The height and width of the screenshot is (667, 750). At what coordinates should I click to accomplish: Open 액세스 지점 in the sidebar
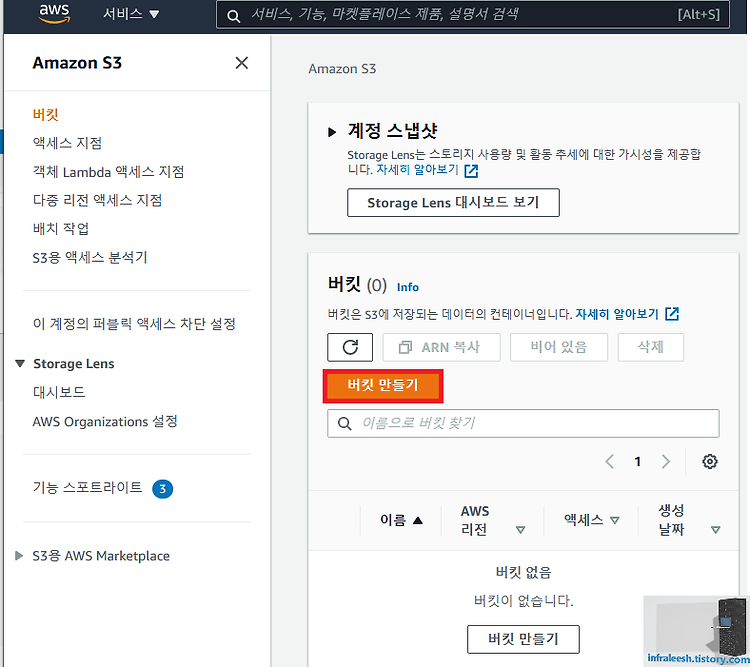(x=67, y=143)
